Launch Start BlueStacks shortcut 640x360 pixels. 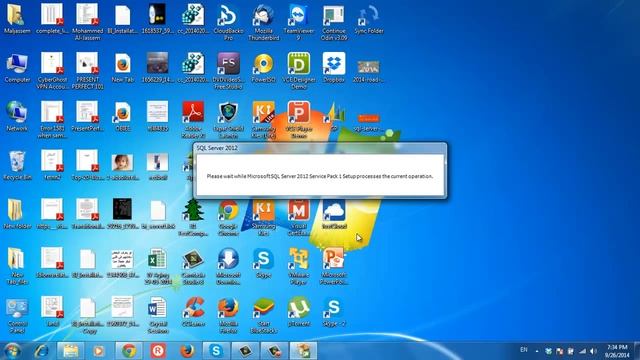click(x=264, y=315)
